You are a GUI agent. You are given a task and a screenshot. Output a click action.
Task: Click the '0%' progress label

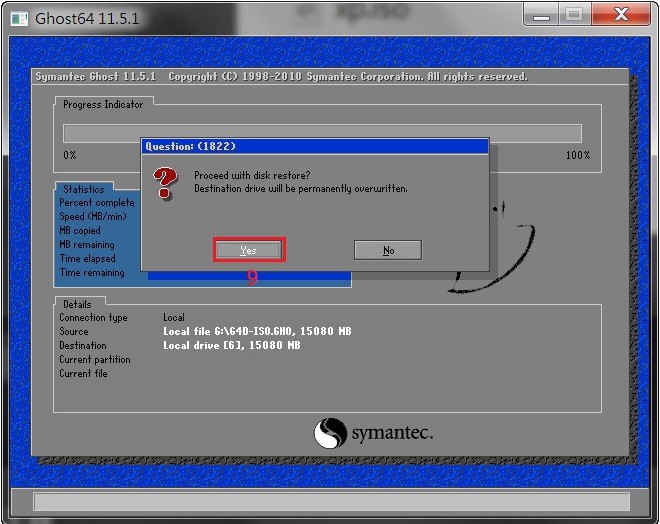pos(70,155)
